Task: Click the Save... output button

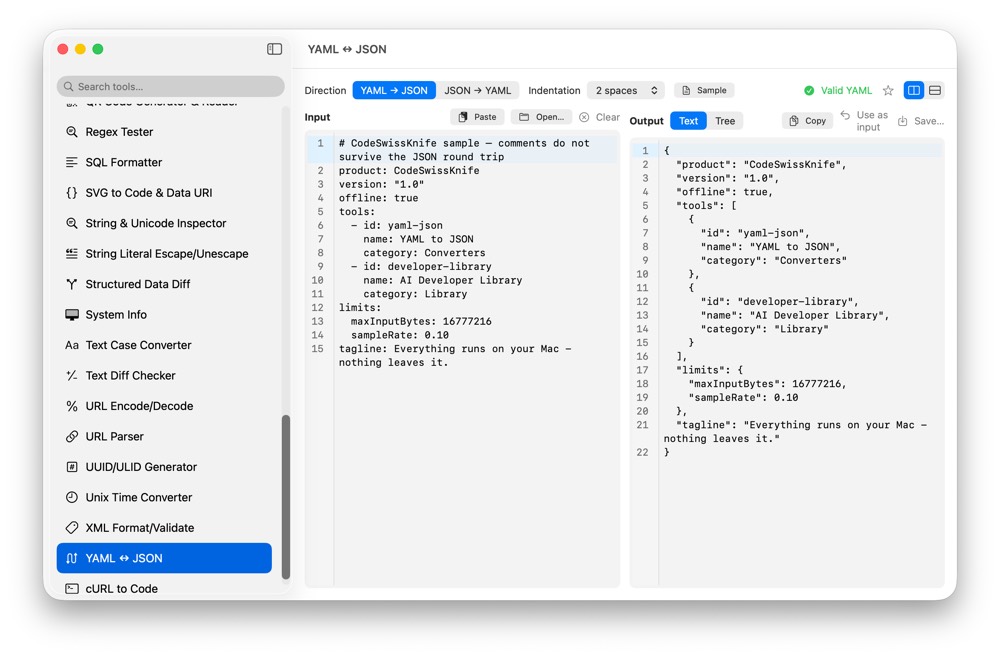Action: pos(921,121)
